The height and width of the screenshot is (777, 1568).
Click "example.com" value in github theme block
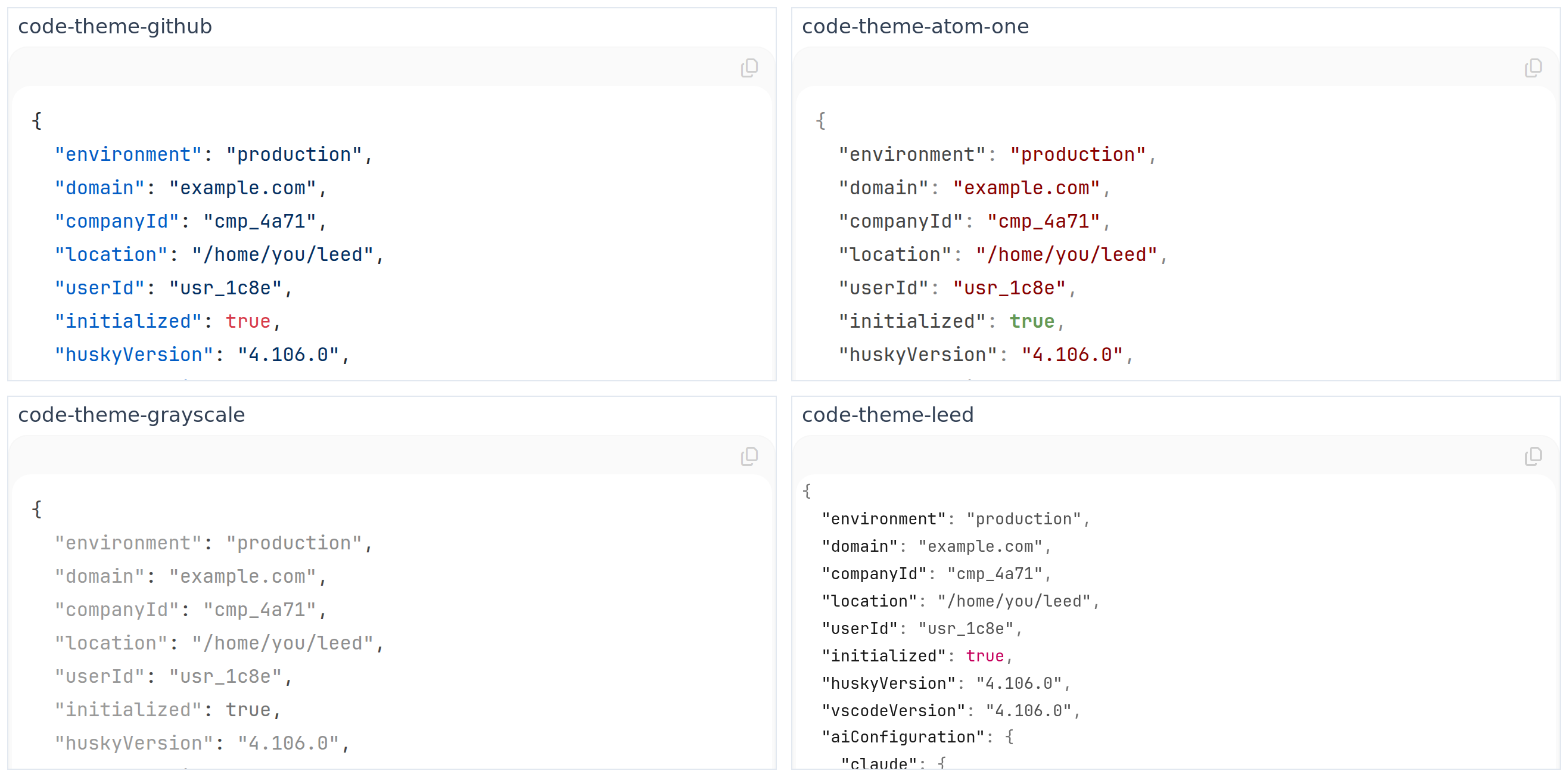[x=243, y=188]
